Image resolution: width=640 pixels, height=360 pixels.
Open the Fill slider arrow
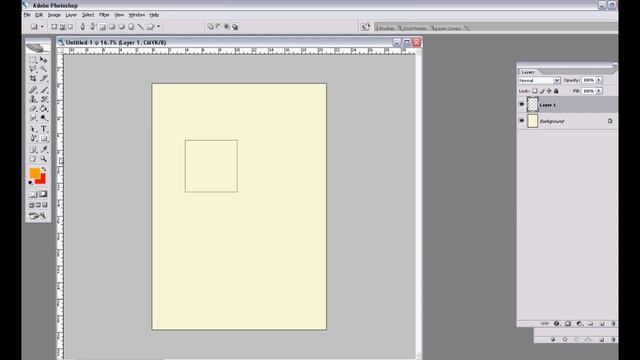(x=599, y=91)
